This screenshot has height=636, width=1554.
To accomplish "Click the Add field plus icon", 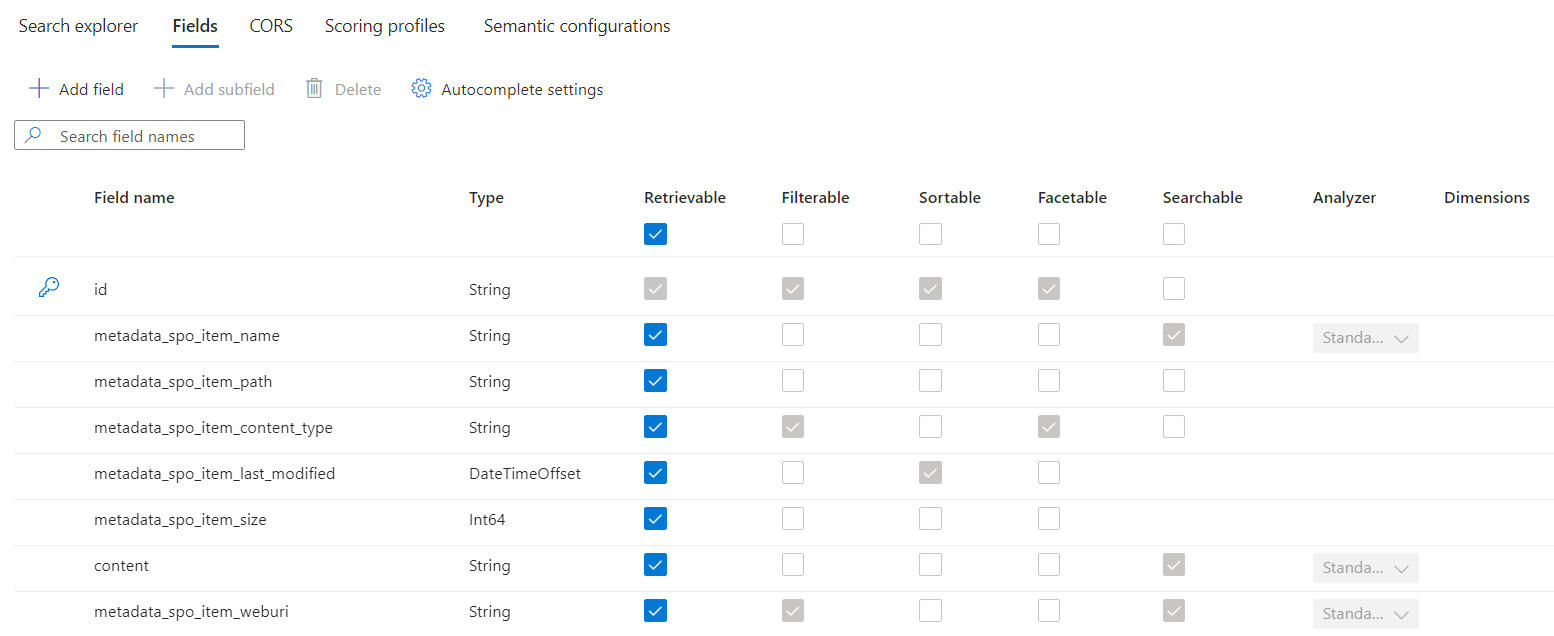I will coord(39,88).
